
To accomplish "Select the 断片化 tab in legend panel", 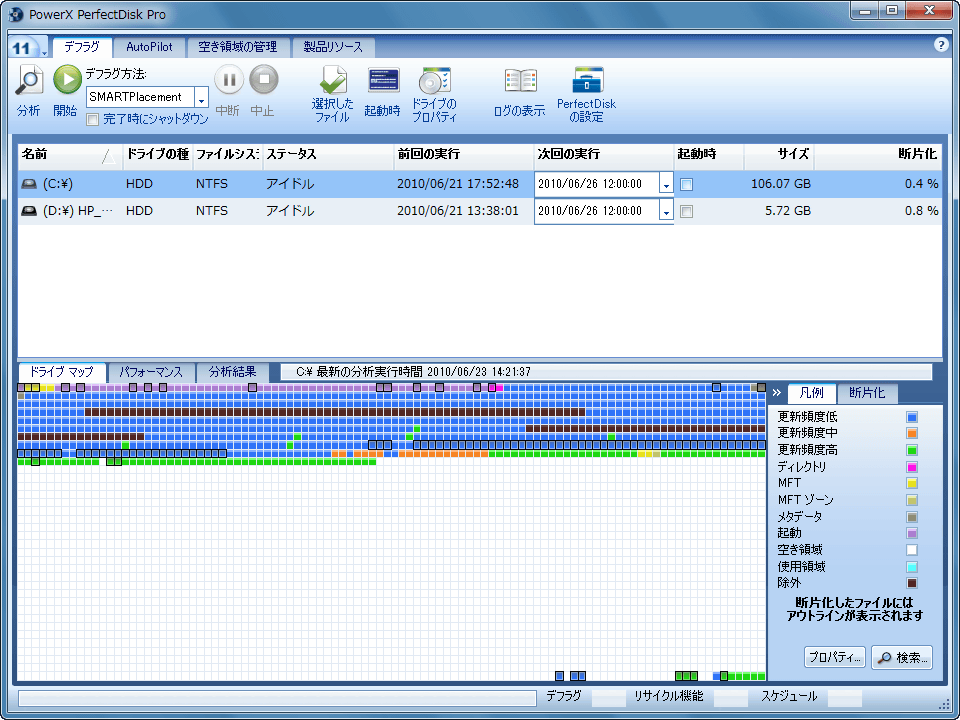I will pyautogui.click(x=867, y=393).
